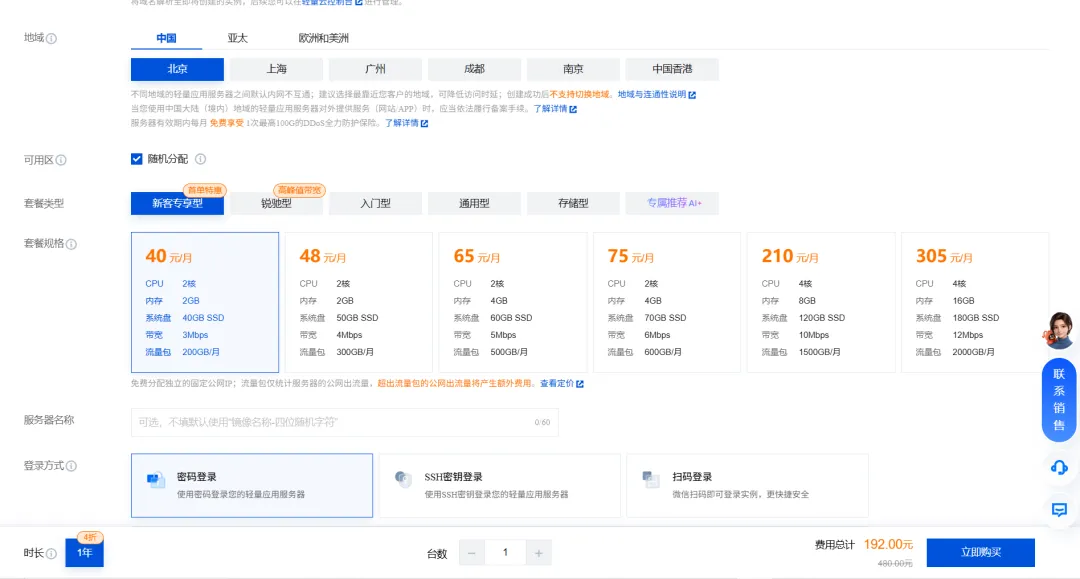Select the 扫码登录 login option
Image resolution: width=1080 pixels, height=579 pixels.
[x=747, y=485]
